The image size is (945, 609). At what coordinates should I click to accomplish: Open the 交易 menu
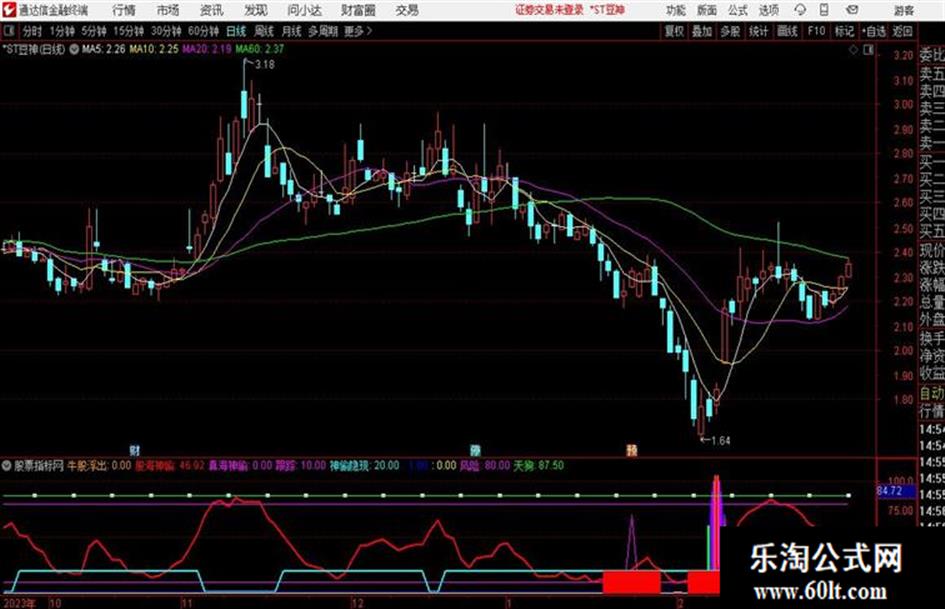407,10
